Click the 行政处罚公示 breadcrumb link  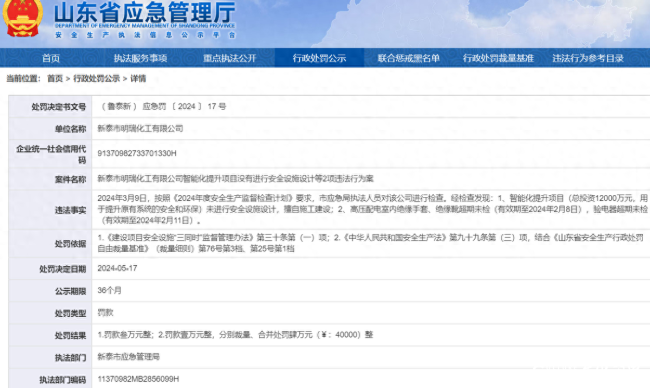coord(97,78)
